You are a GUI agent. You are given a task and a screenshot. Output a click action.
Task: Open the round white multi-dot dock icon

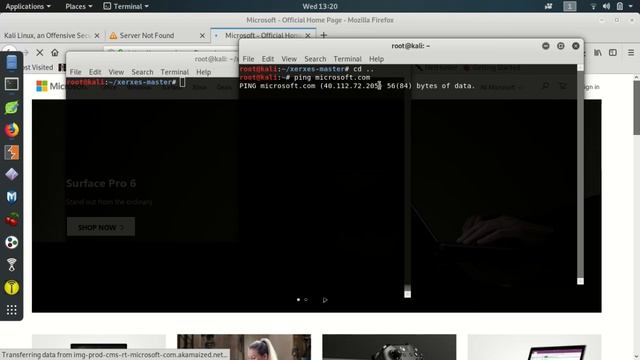pyautogui.click(x=11, y=242)
